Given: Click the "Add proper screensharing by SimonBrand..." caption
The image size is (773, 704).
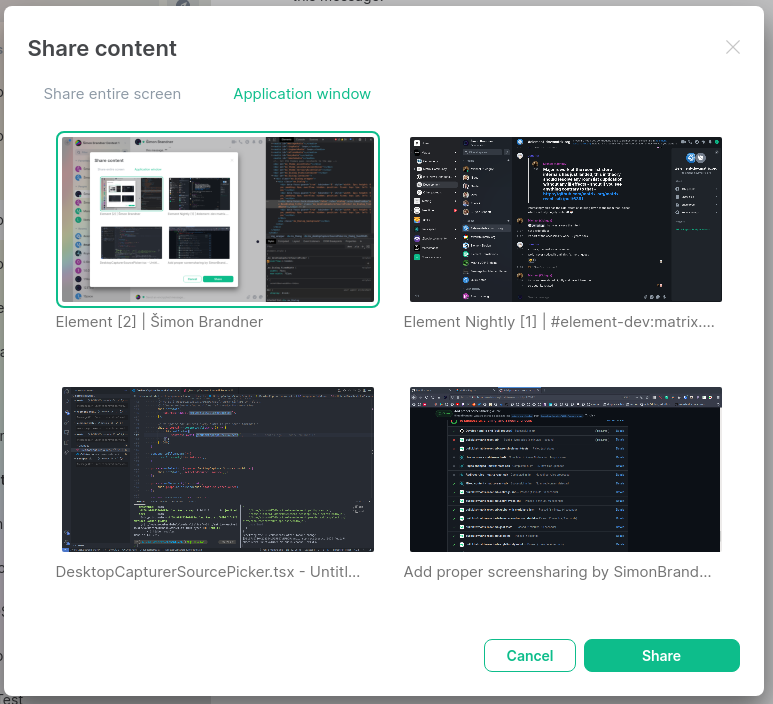Looking at the screenshot, I should click(x=557, y=572).
